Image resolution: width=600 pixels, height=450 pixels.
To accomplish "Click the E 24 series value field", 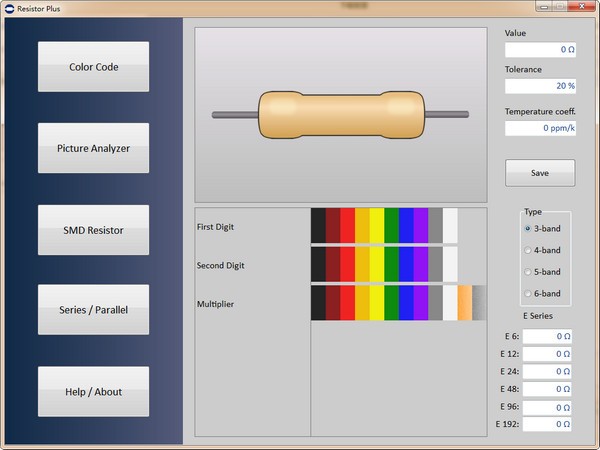I will 547,371.
